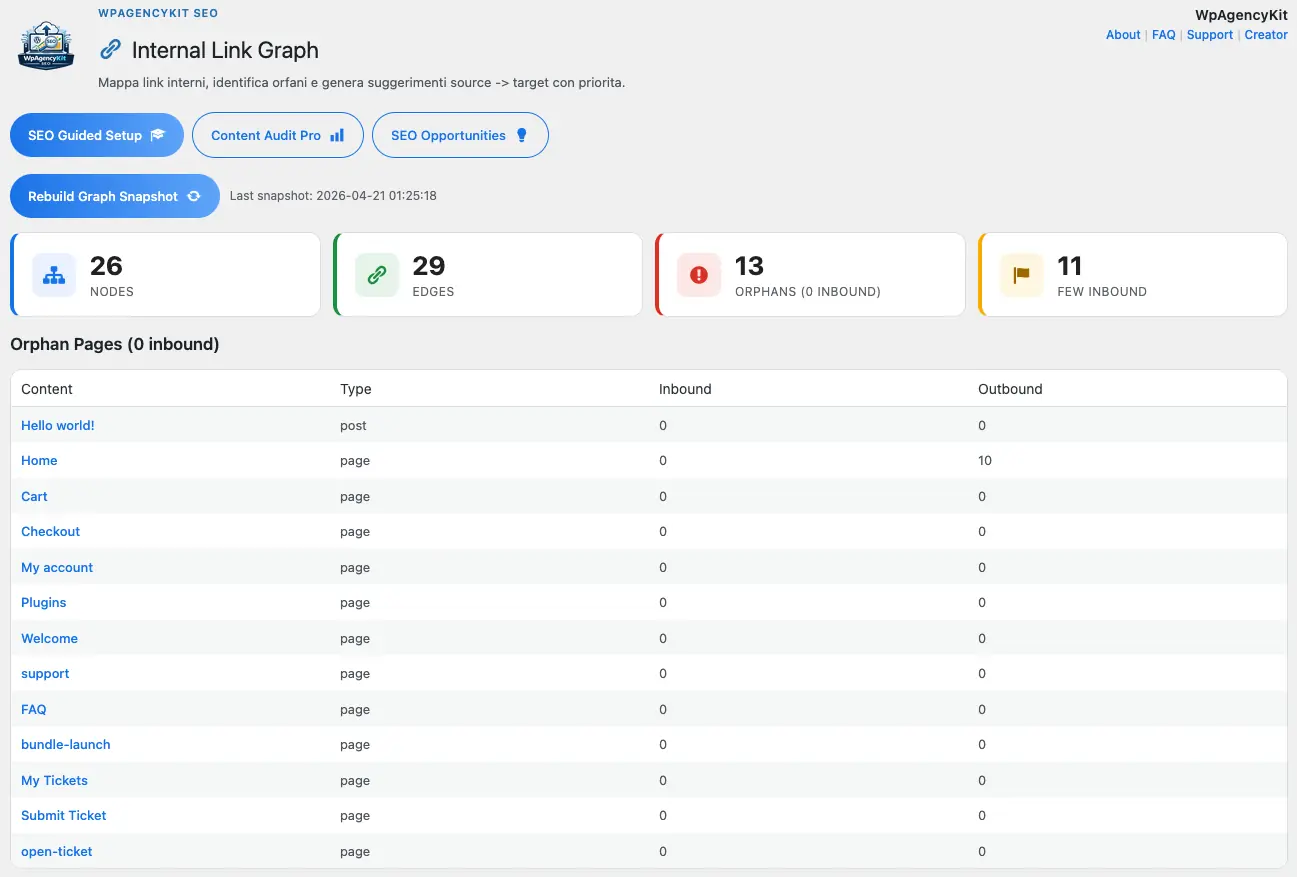This screenshot has height=877, width=1297.
Task: Click the Type column header
Action: 356,389
